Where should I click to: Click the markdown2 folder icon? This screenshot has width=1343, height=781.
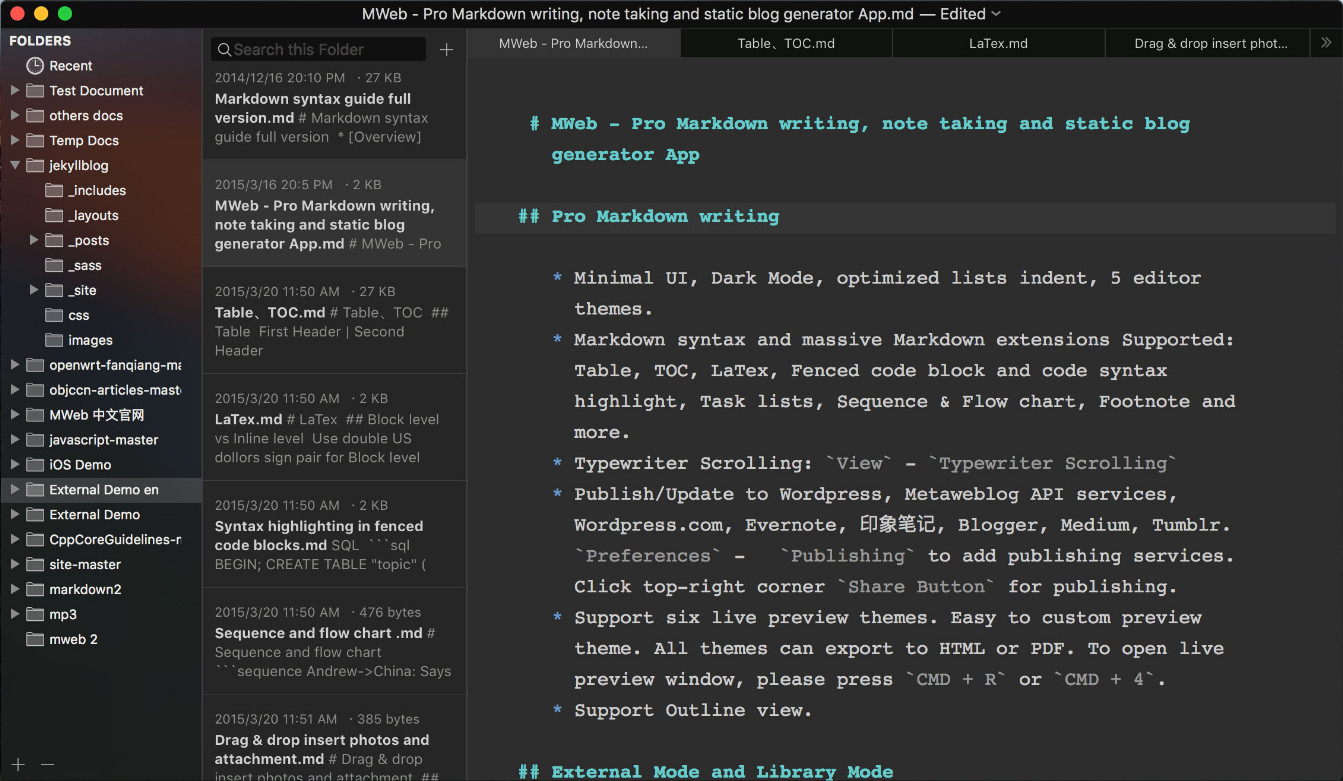[35, 590]
